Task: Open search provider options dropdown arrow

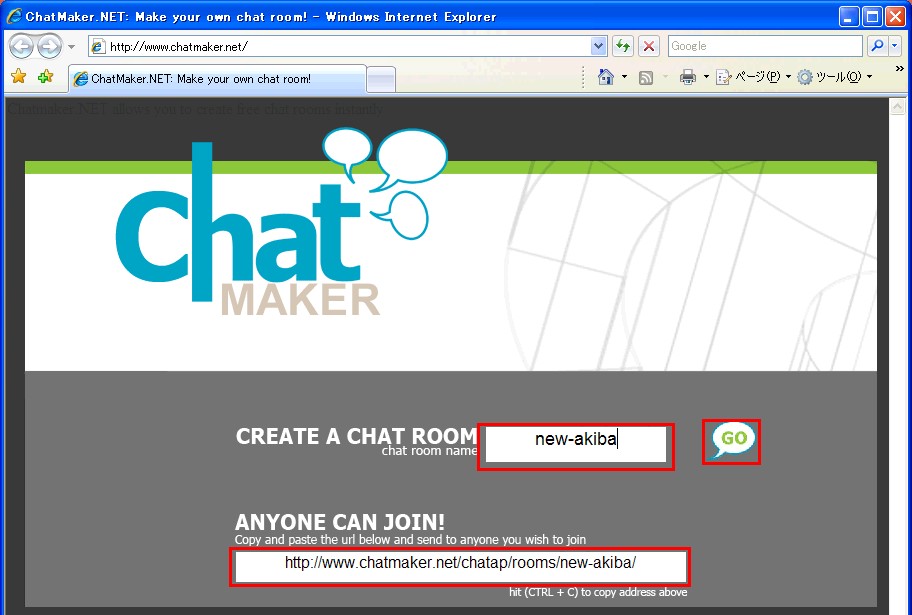Action: coord(895,46)
